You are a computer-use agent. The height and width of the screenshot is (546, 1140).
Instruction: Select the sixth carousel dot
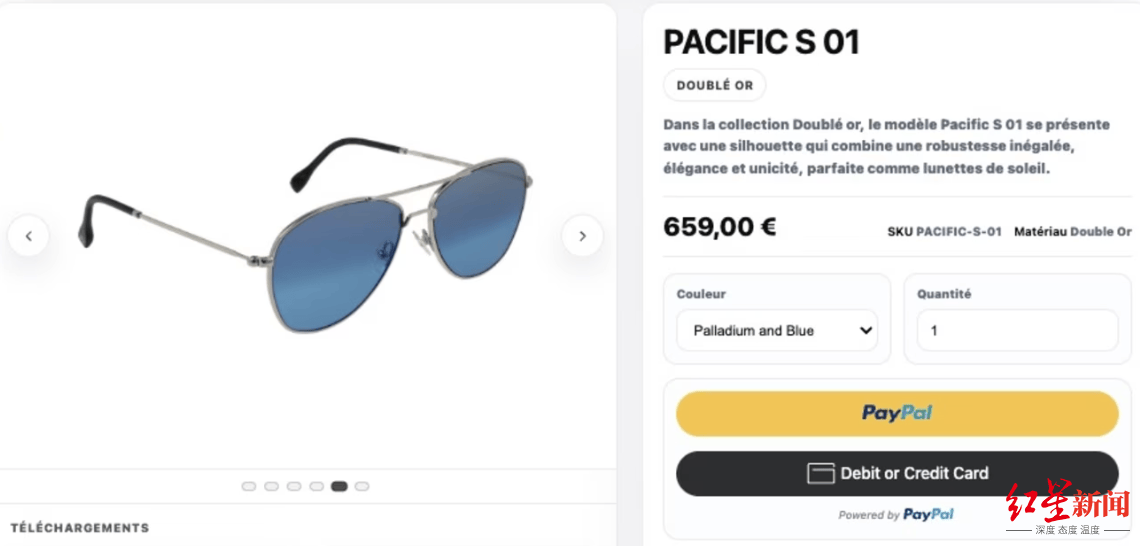[x=362, y=487]
